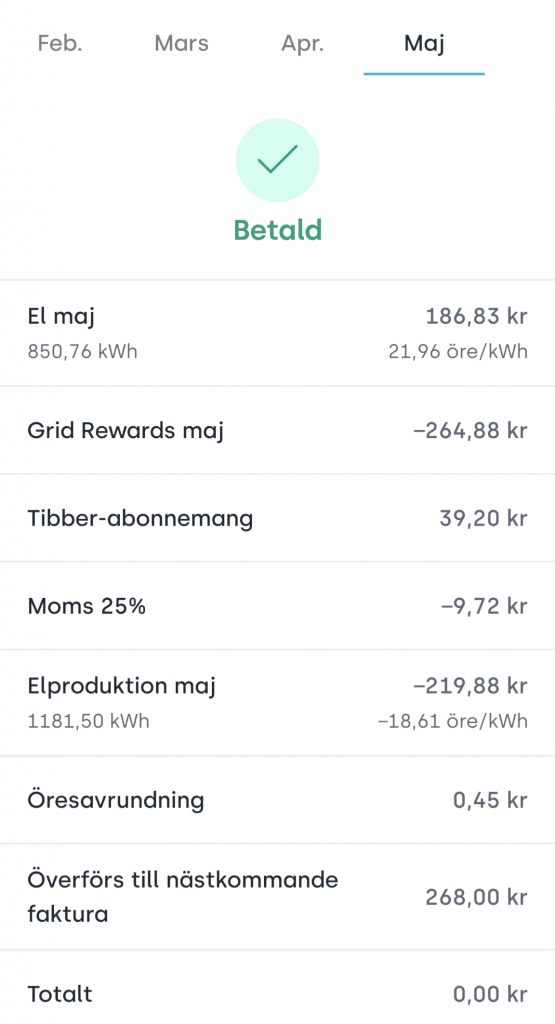Select the Öresavrundning row
Viewport: 555px width, 1024px height.
pyautogui.click(x=278, y=800)
